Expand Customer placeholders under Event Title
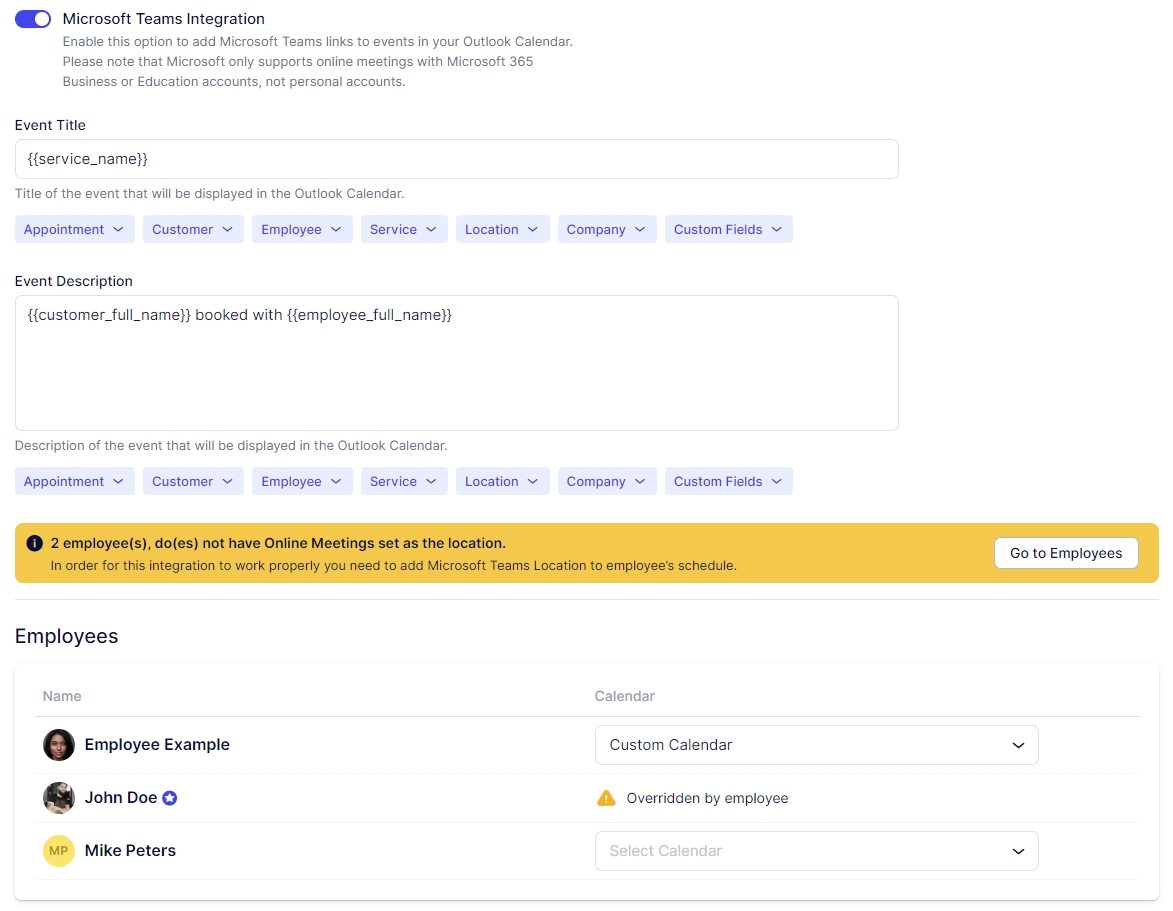 click(193, 230)
